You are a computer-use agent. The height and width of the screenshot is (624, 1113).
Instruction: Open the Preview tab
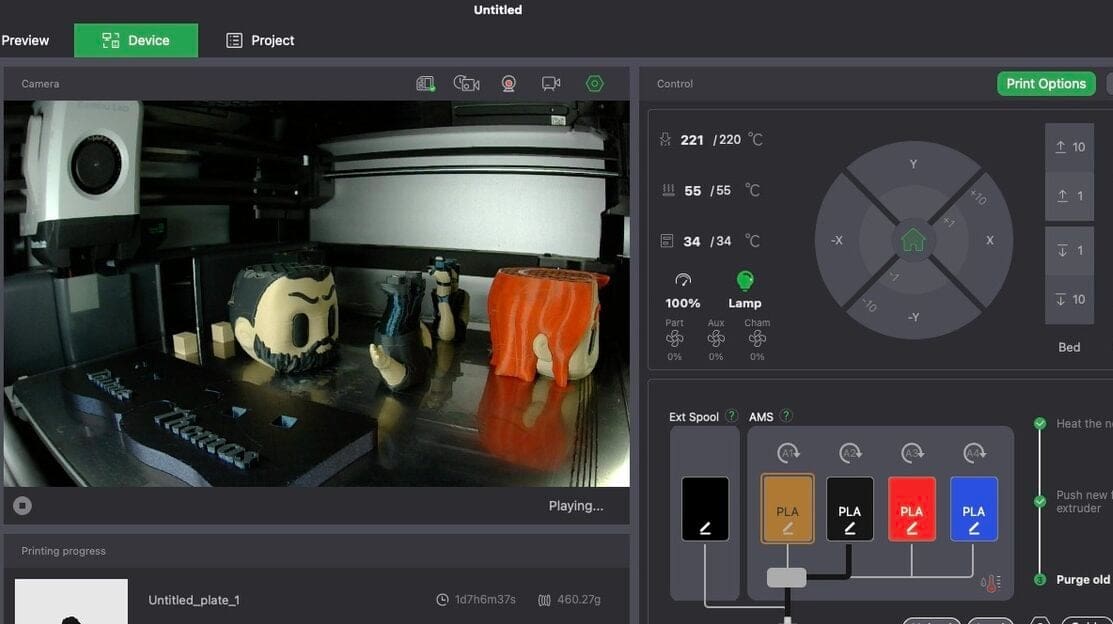(24, 40)
